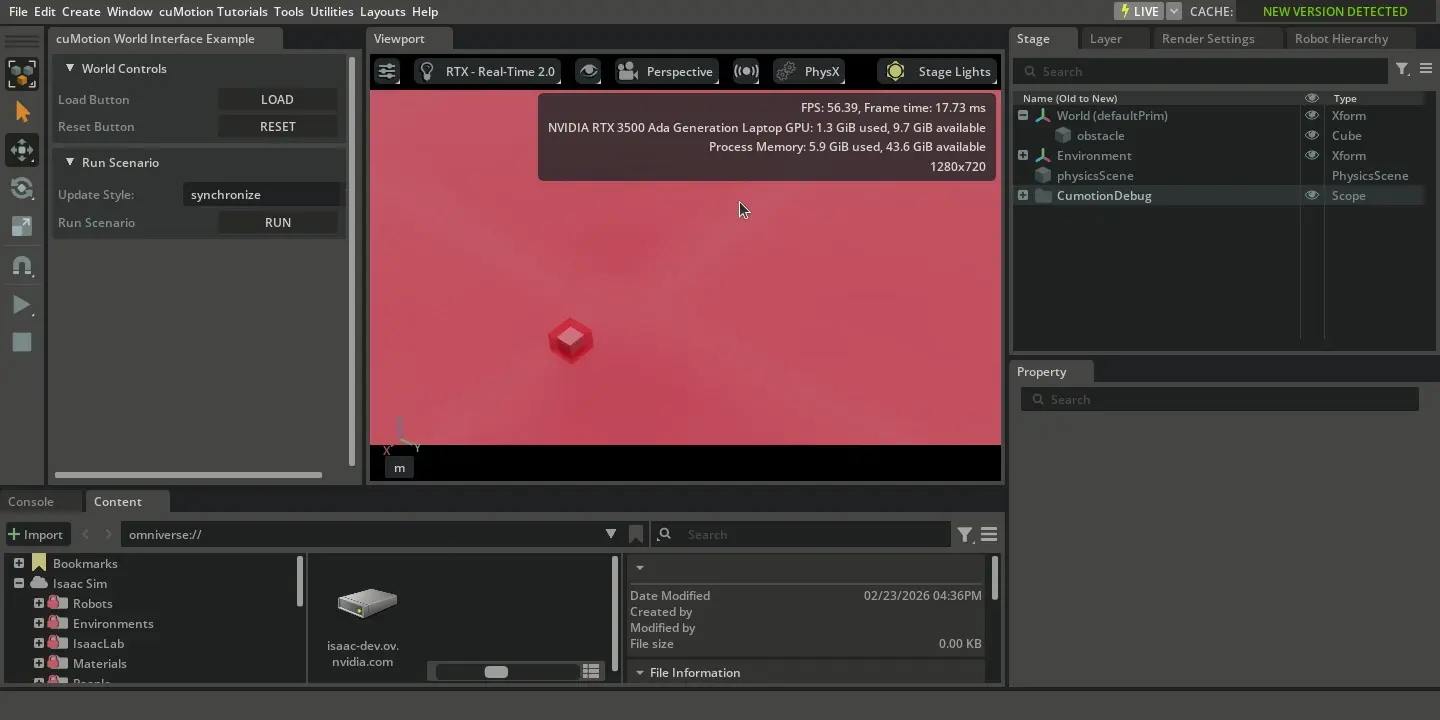The image size is (1440, 720).
Task: Toggle the Snap magnet icon
Action: click(x=22, y=266)
